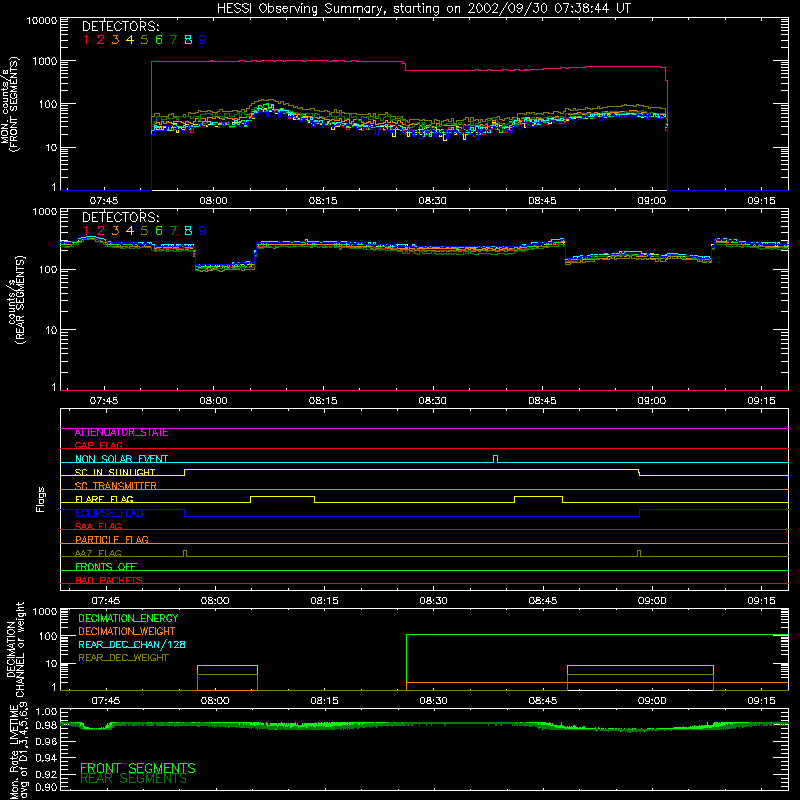Click DETECTORS: label in rear segments plot
Screen dimensions: 800x800
120,217
